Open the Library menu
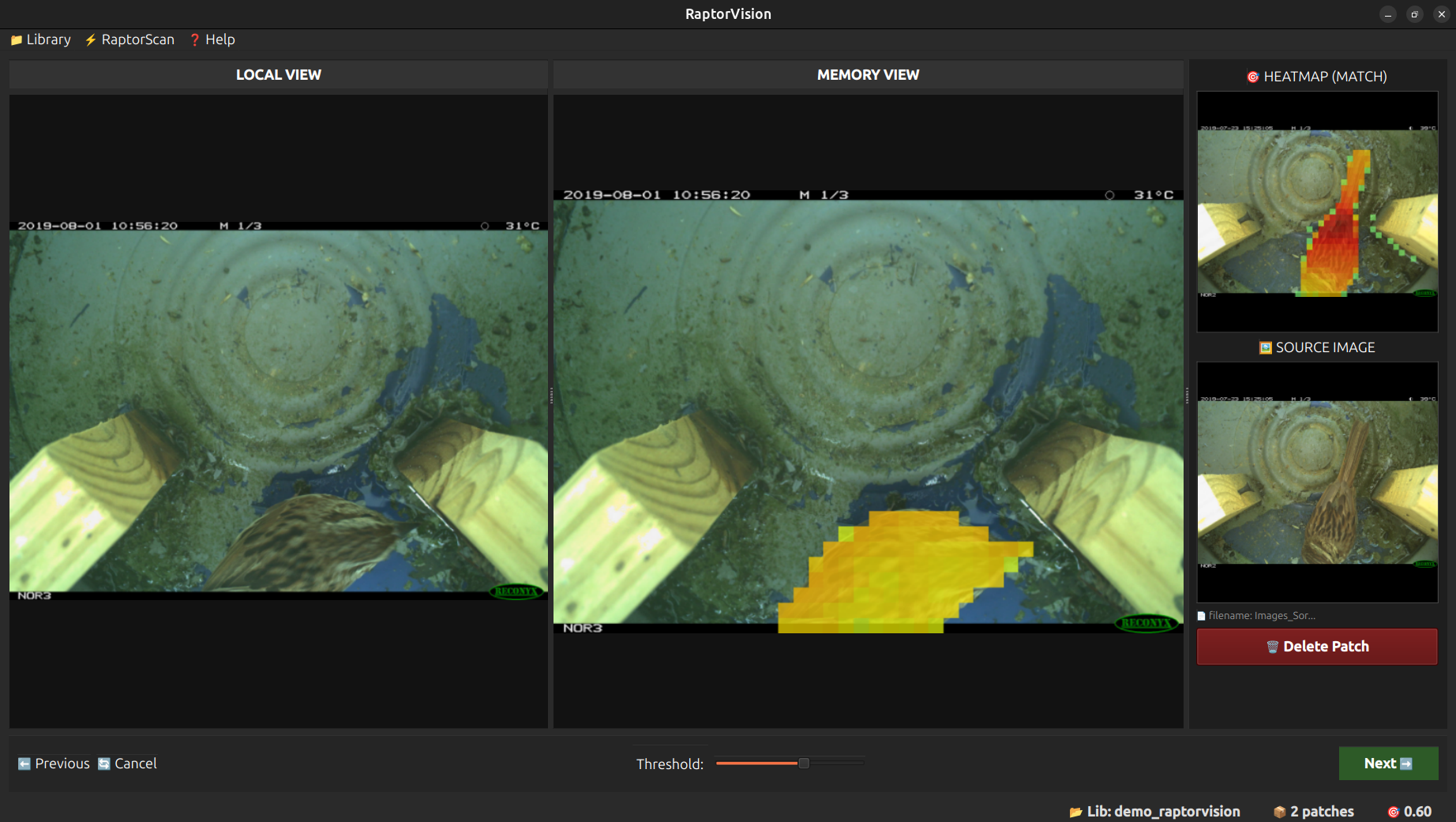The width and height of the screenshot is (1456, 822). coord(41,39)
